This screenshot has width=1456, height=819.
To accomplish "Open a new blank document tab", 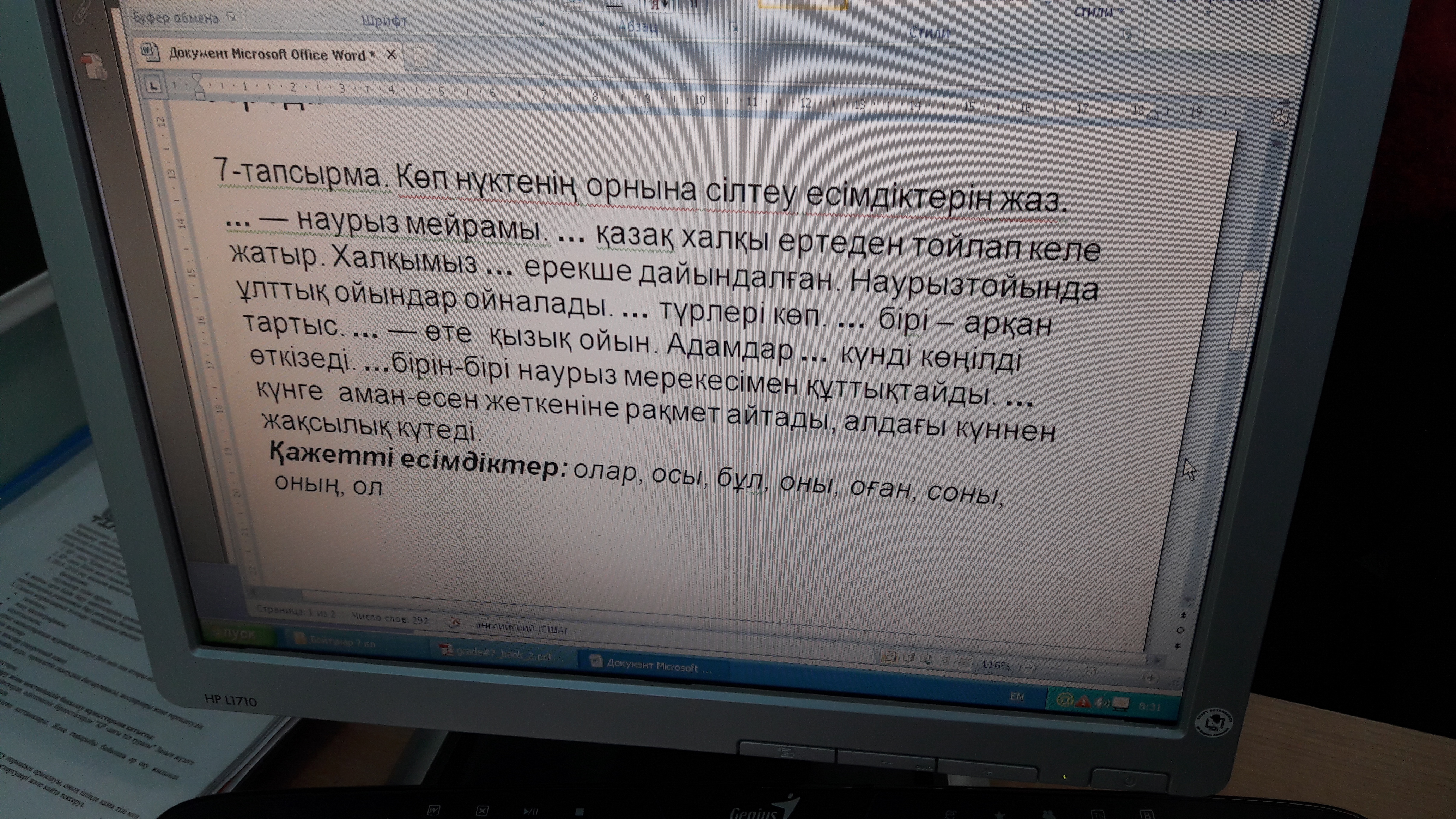I will coord(420,57).
